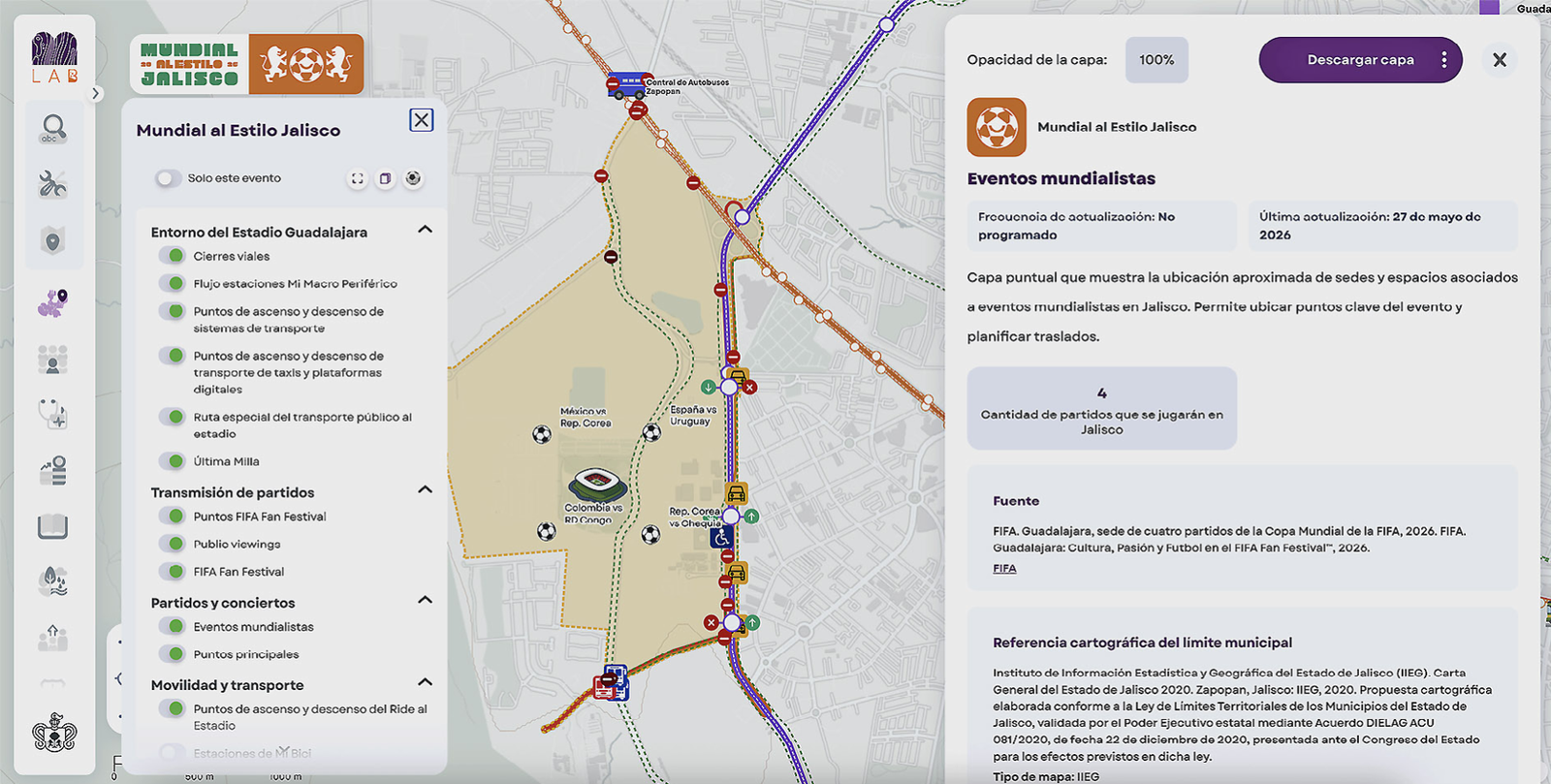The image size is (1551, 784).
Task: Select Frecuencia de actualización info box
Action: (1102, 226)
